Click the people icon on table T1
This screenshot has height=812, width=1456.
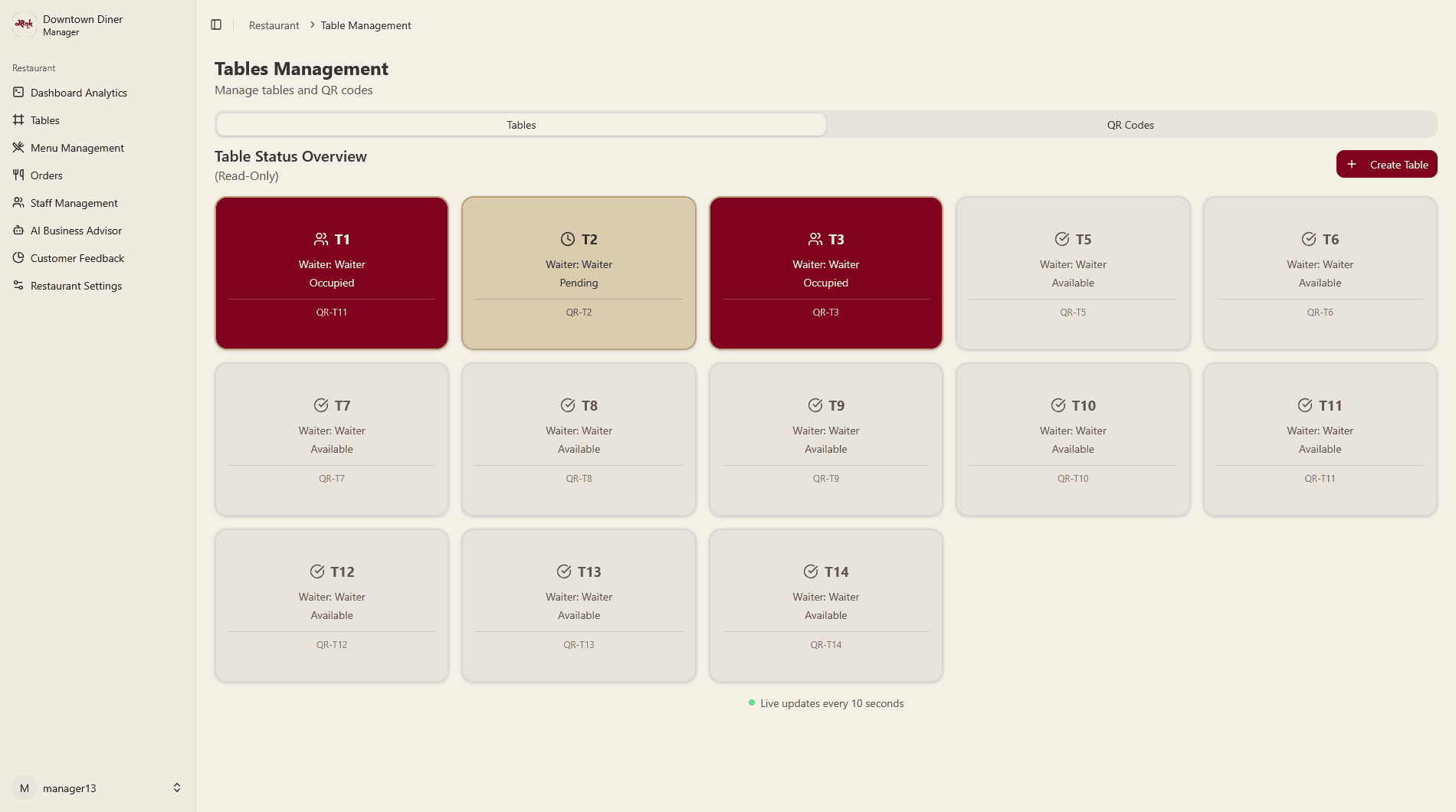point(321,239)
